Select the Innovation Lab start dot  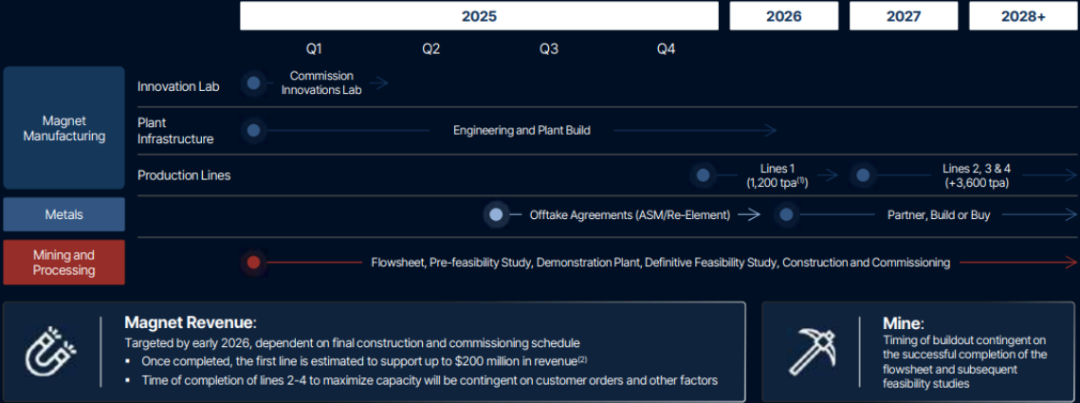[x=254, y=83]
